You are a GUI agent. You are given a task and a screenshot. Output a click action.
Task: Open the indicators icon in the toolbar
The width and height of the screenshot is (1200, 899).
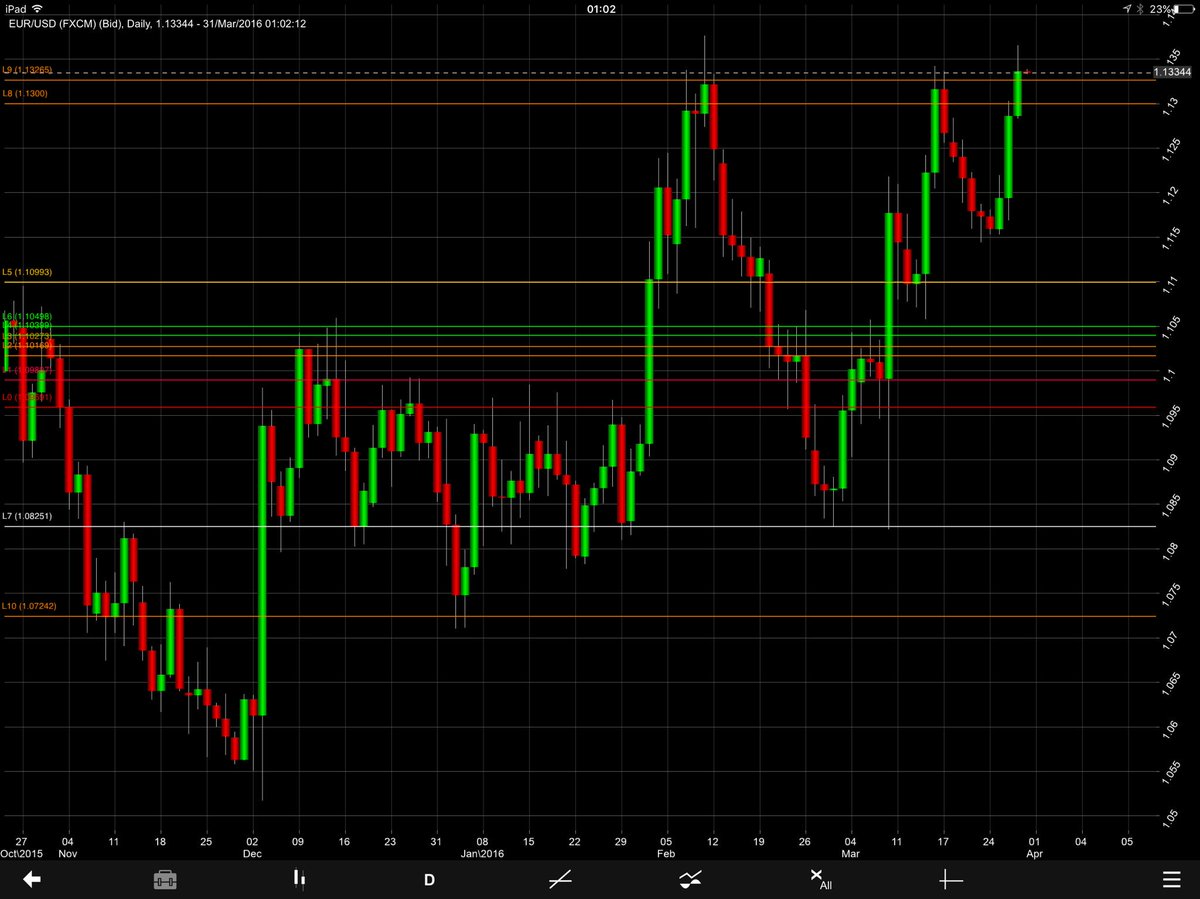[690, 879]
